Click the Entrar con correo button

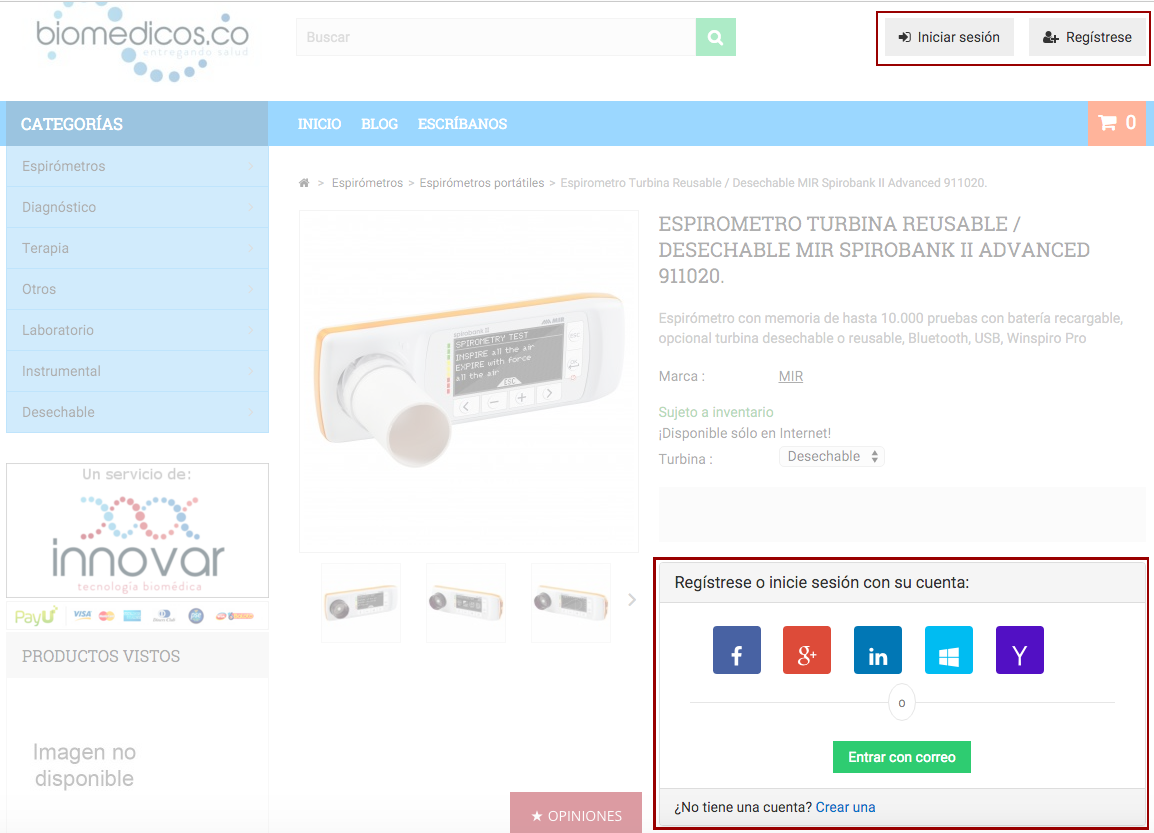(x=902, y=757)
